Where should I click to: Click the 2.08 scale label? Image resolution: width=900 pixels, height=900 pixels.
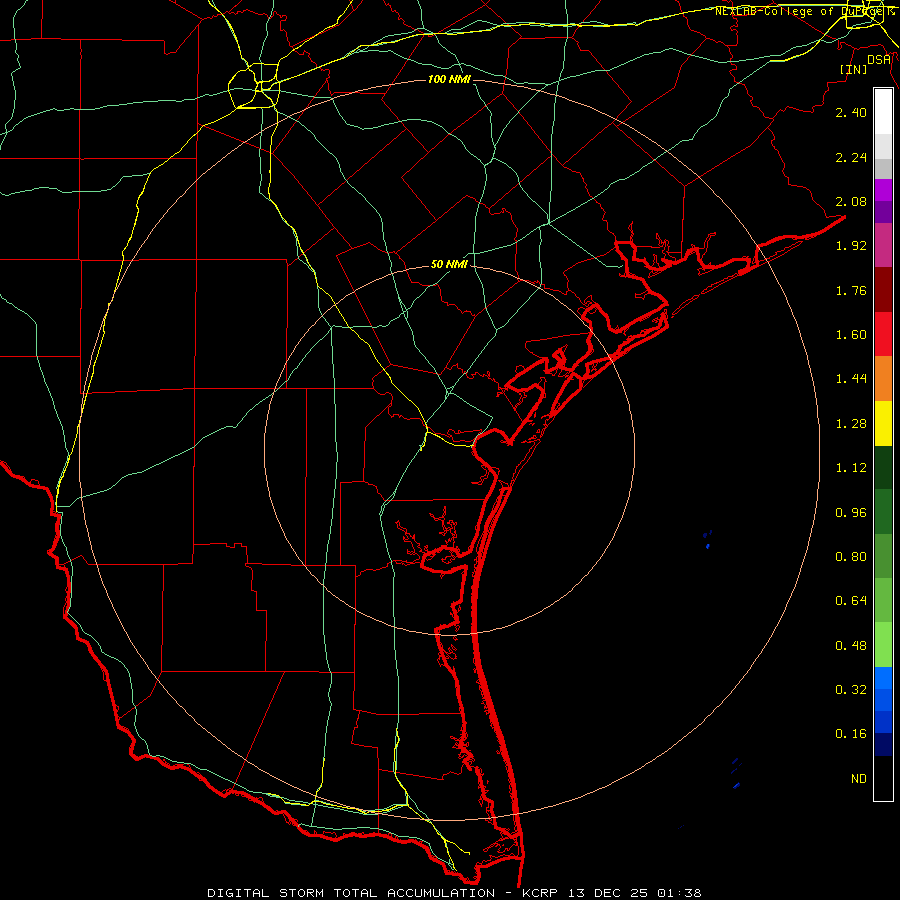point(851,201)
